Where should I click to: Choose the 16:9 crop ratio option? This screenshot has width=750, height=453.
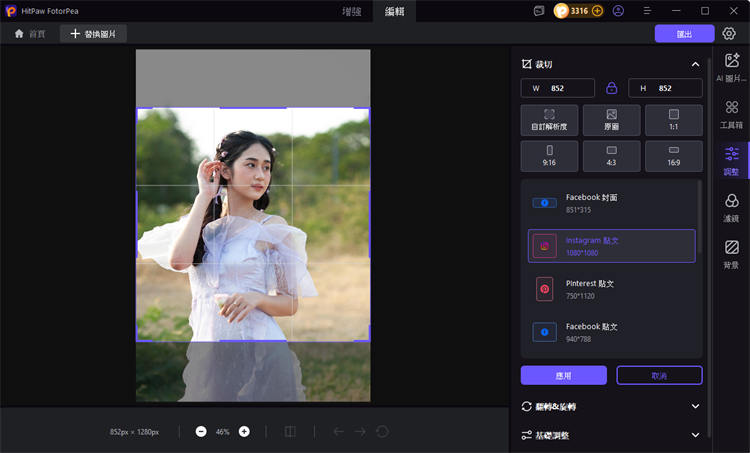tap(673, 155)
